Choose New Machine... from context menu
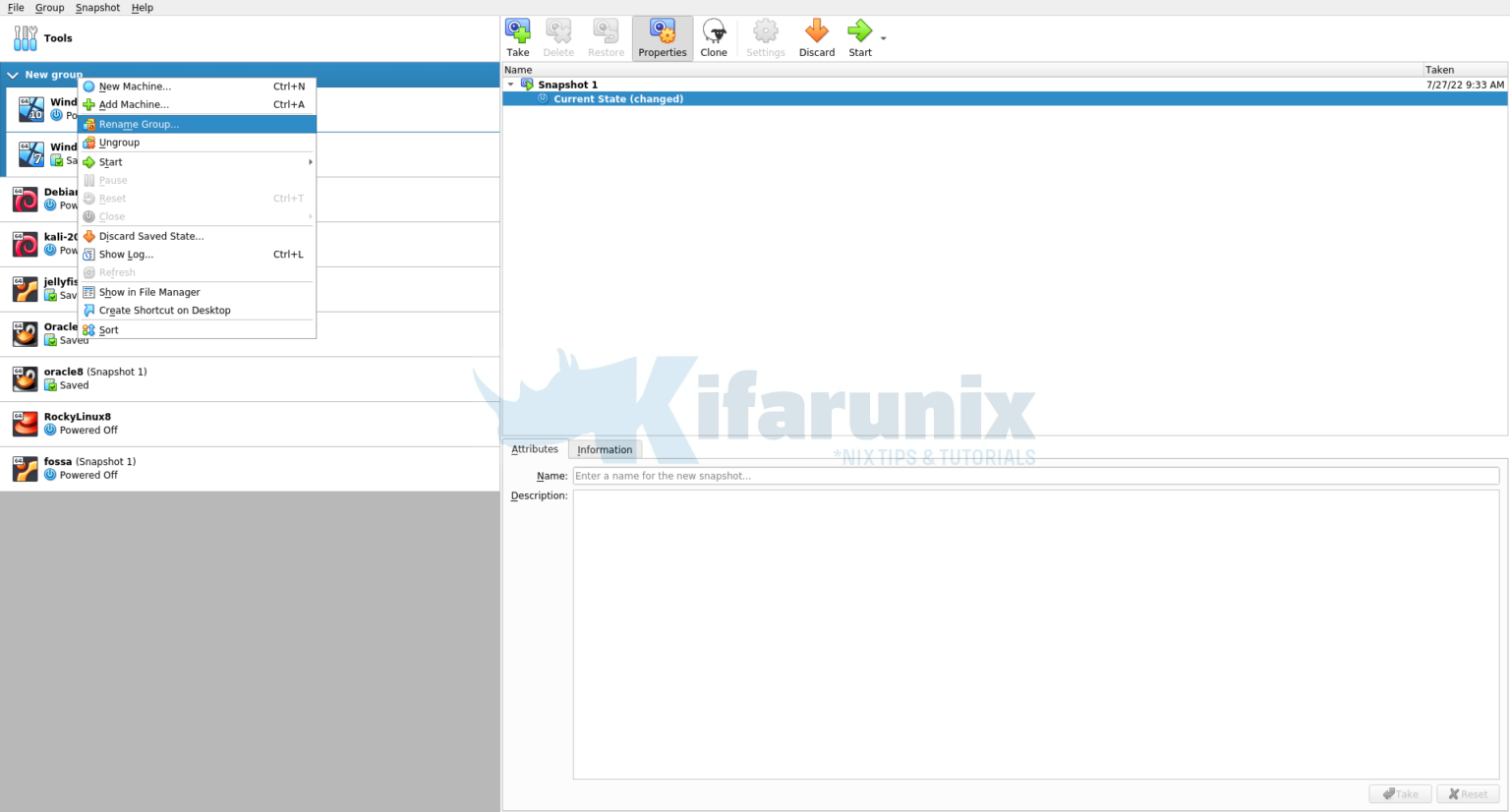This screenshot has height=812, width=1510. coord(197,87)
